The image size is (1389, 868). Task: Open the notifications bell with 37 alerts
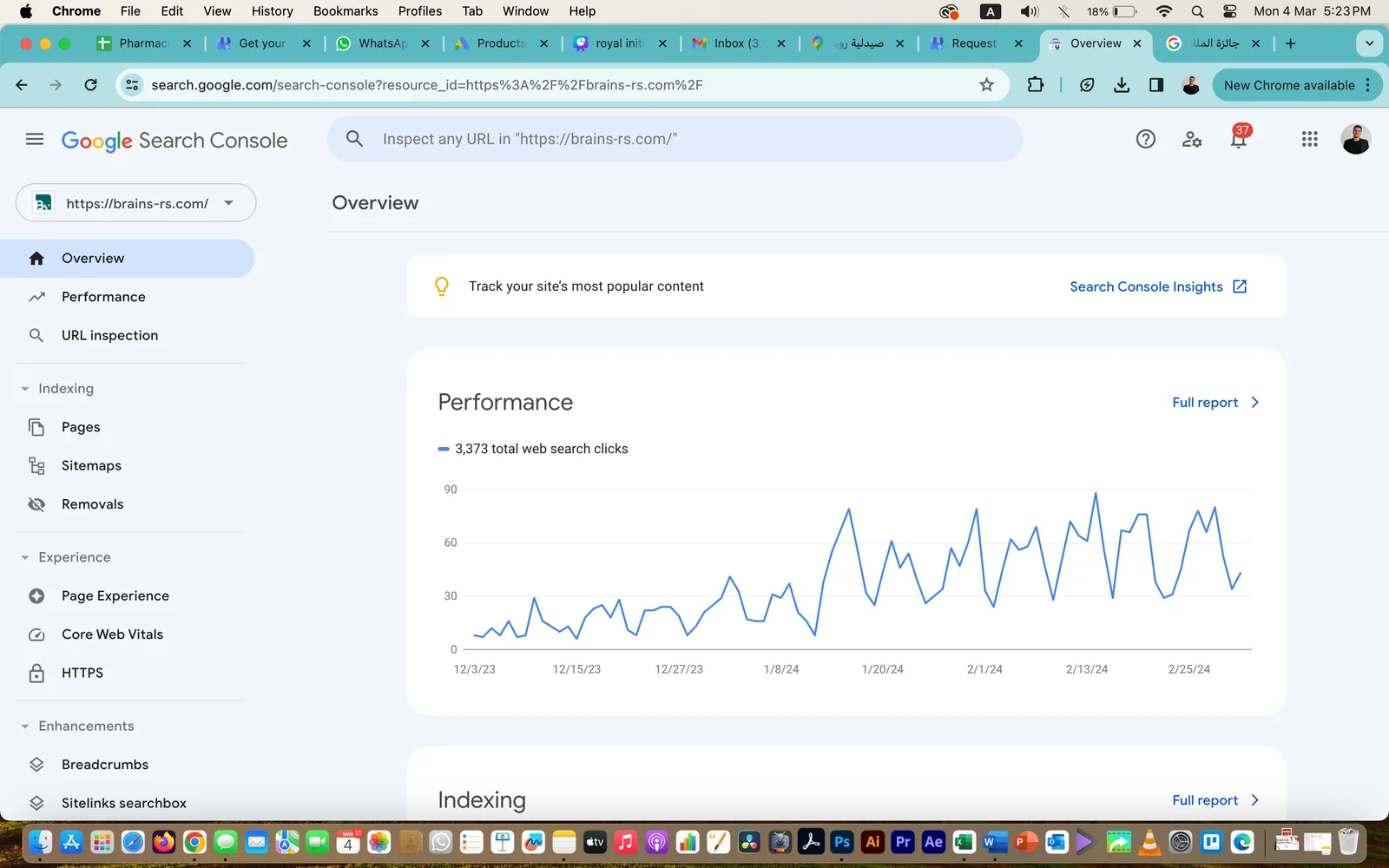(1238, 139)
